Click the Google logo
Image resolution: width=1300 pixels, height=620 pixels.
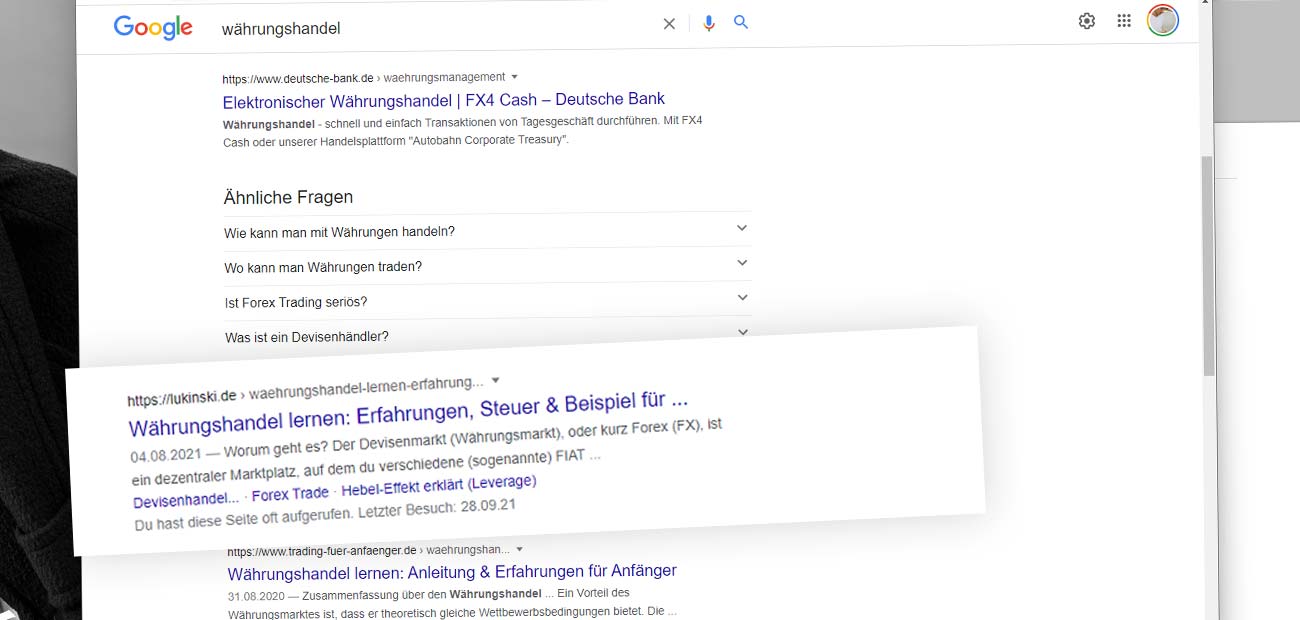153,27
